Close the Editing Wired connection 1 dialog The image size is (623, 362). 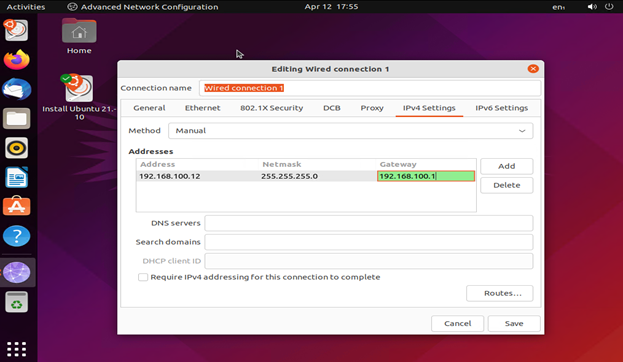click(533, 69)
